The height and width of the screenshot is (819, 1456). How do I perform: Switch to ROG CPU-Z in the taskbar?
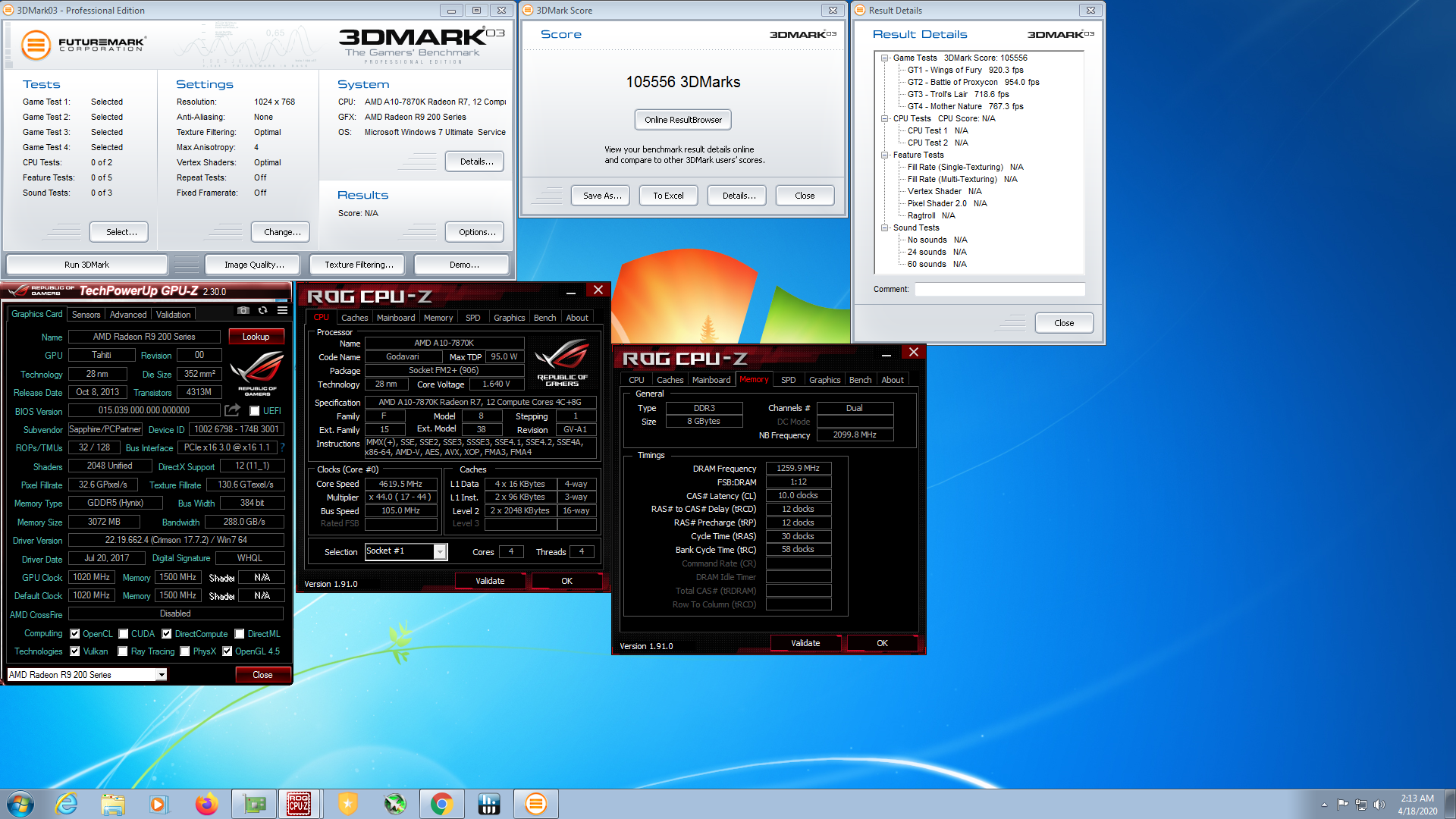click(299, 804)
